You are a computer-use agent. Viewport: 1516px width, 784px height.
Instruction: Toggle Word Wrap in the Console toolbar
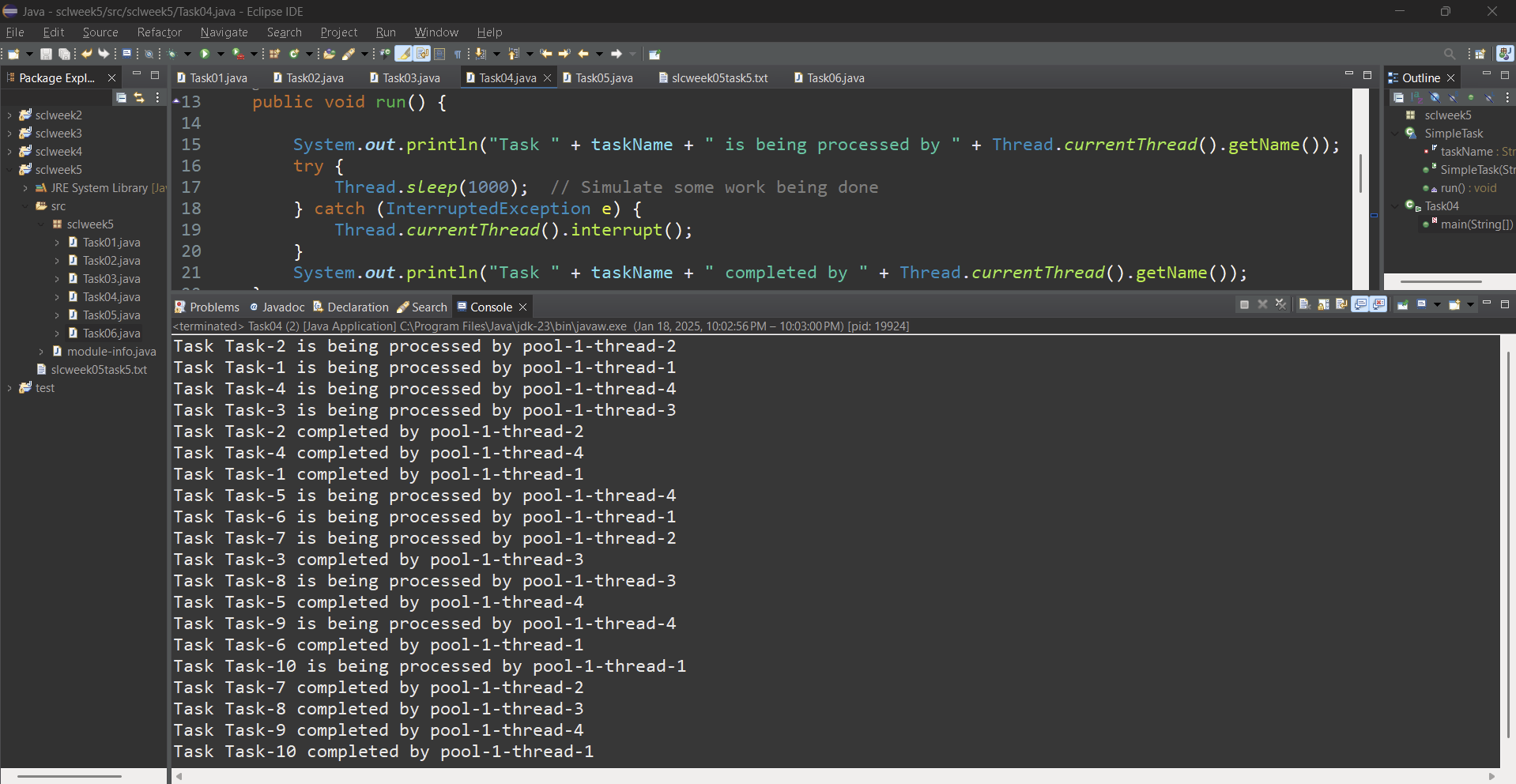click(1341, 305)
